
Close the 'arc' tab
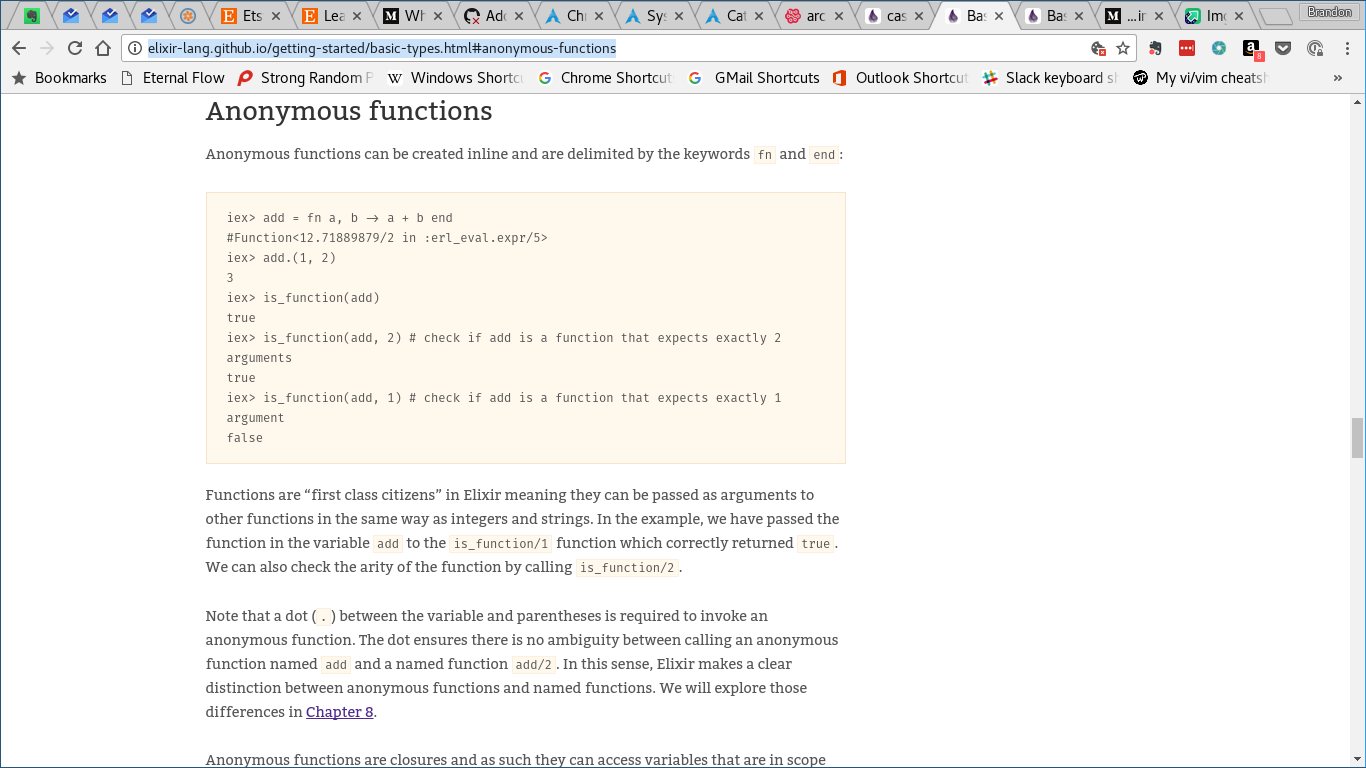click(840, 16)
